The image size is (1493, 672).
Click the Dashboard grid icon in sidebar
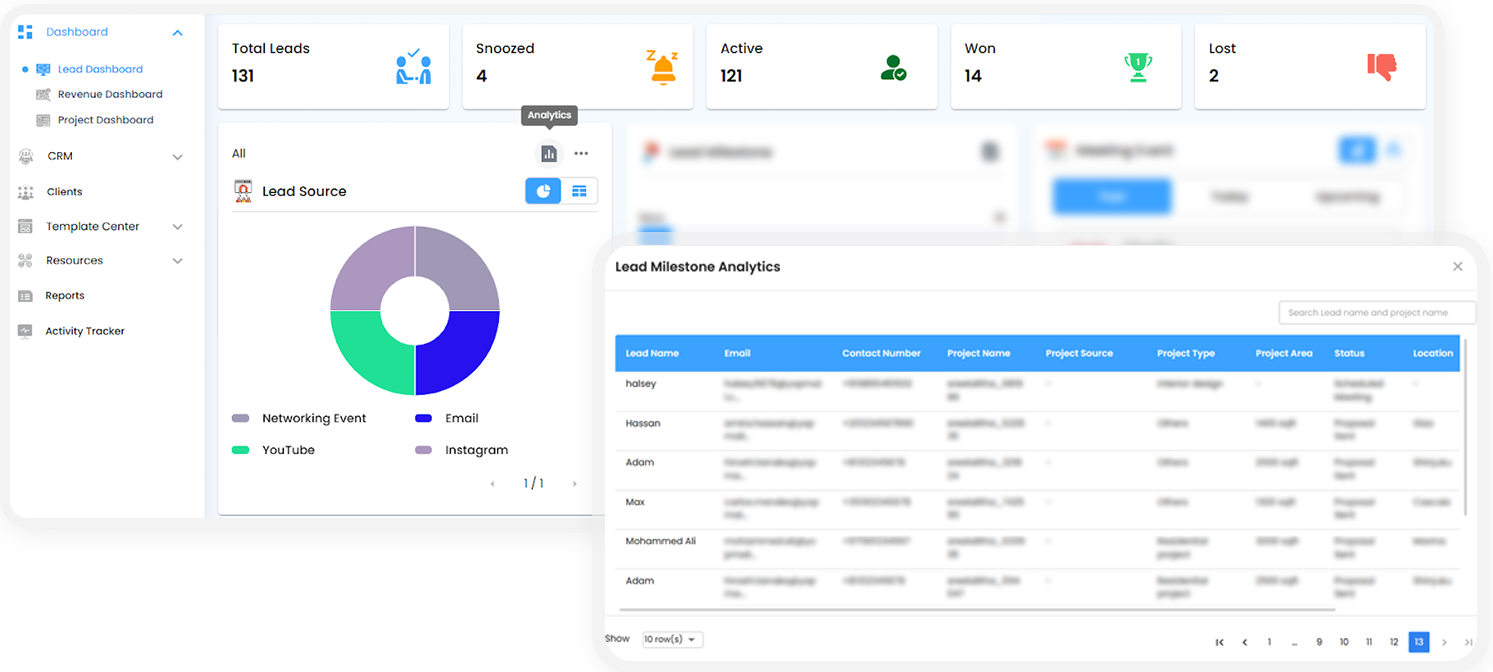(x=25, y=32)
